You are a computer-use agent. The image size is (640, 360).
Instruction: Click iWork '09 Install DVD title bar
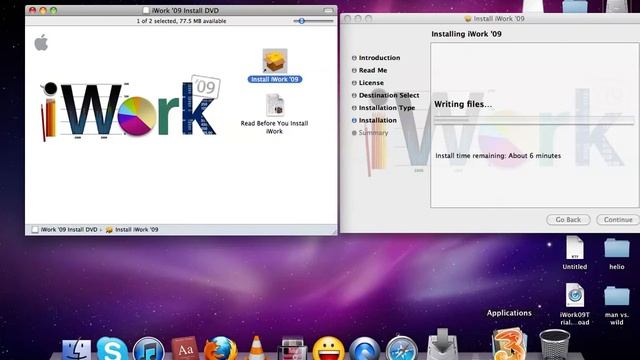pyautogui.click(x=181, y=10)
